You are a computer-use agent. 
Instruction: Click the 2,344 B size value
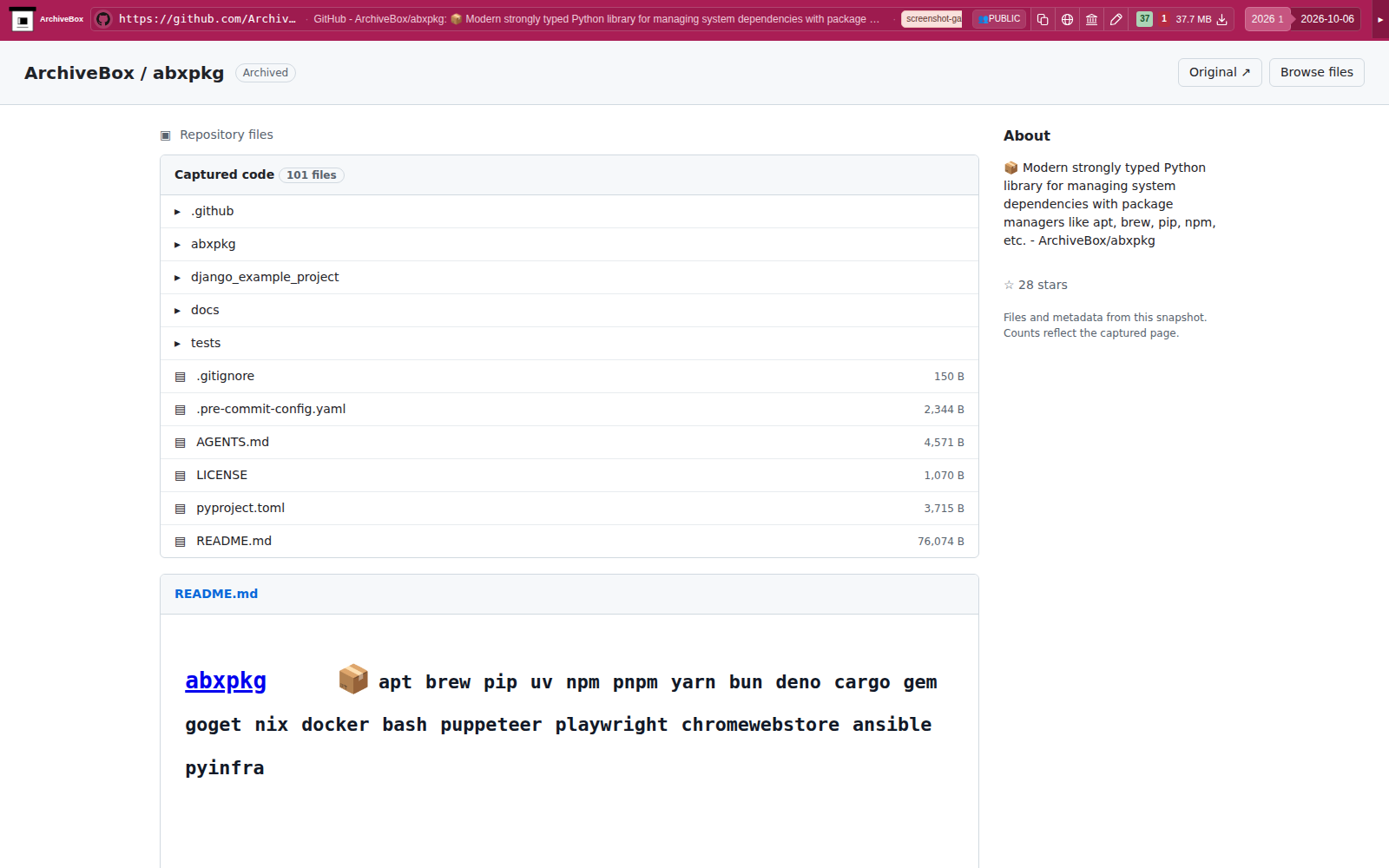coord(944,410)
